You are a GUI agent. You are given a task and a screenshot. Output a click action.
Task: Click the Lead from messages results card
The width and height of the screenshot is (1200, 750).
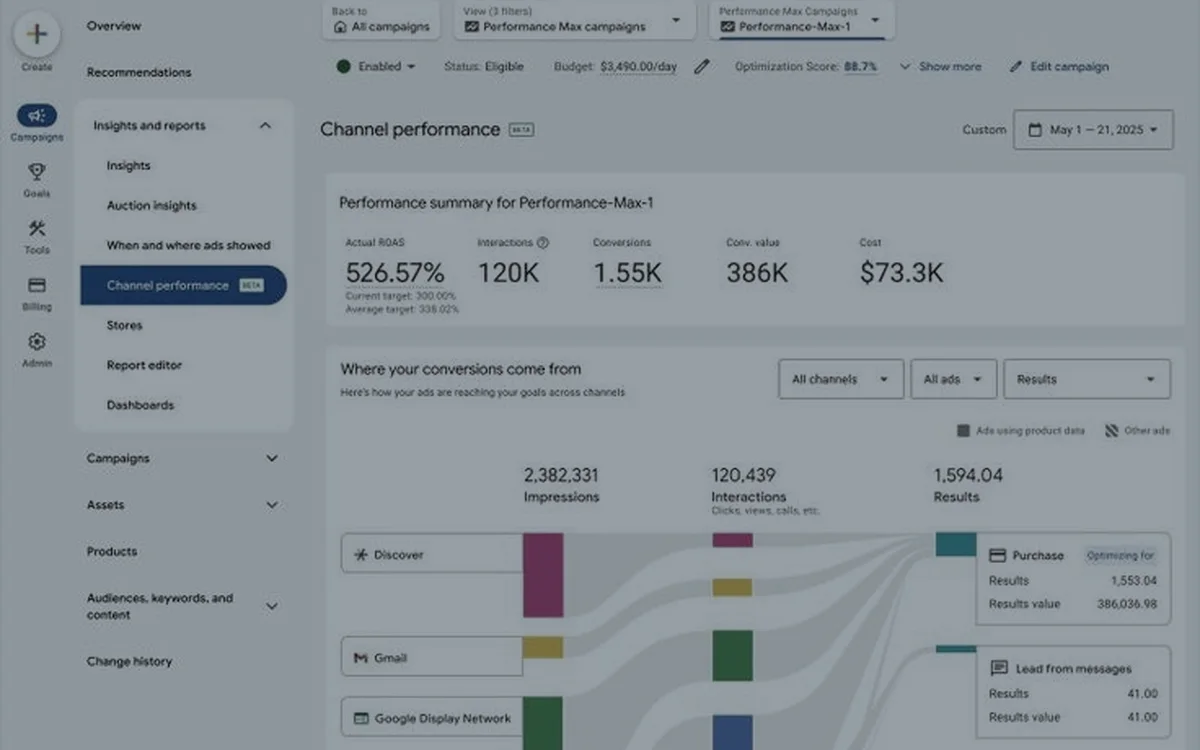coord(1073,692)
